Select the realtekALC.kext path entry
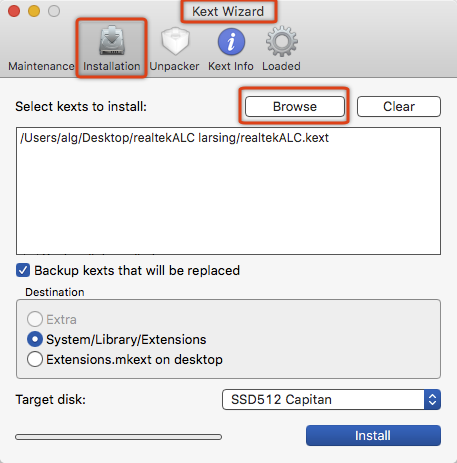Viewport: 457px width, 463px height. pos(174,138)
